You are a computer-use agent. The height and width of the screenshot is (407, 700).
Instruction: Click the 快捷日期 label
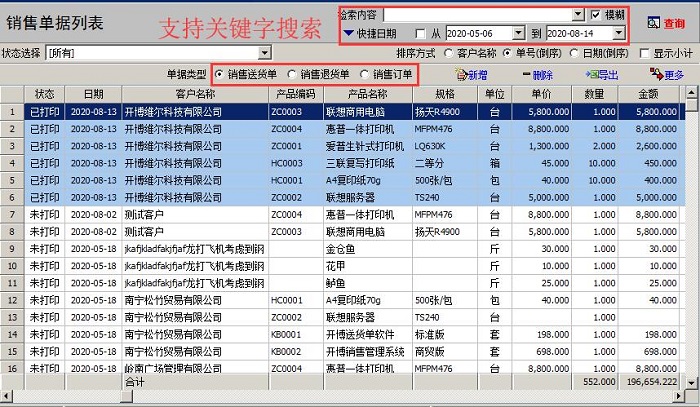376,33
